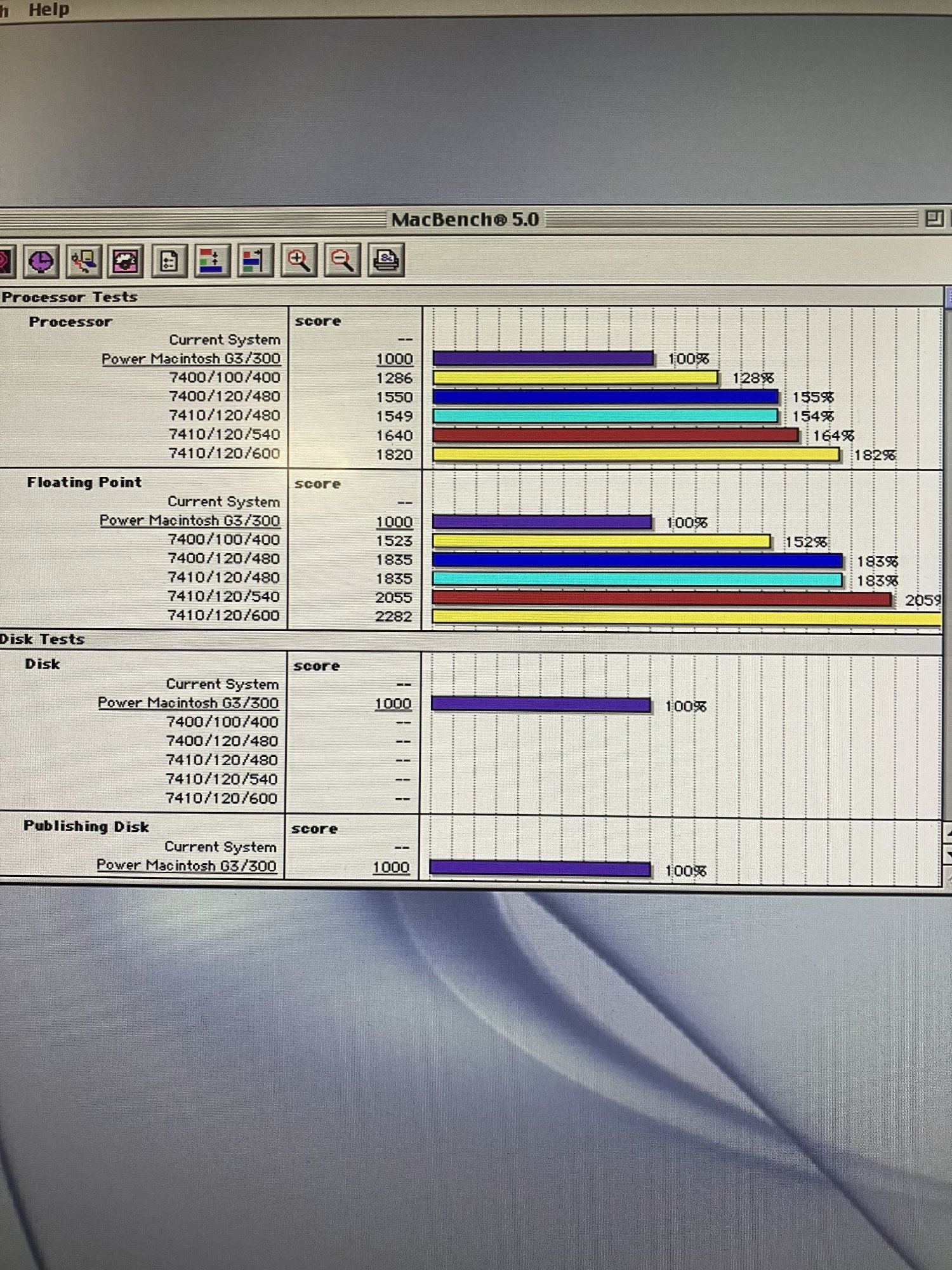Click the purple clock toolbar icon
Screen dimensions: 952x1270
41,261
